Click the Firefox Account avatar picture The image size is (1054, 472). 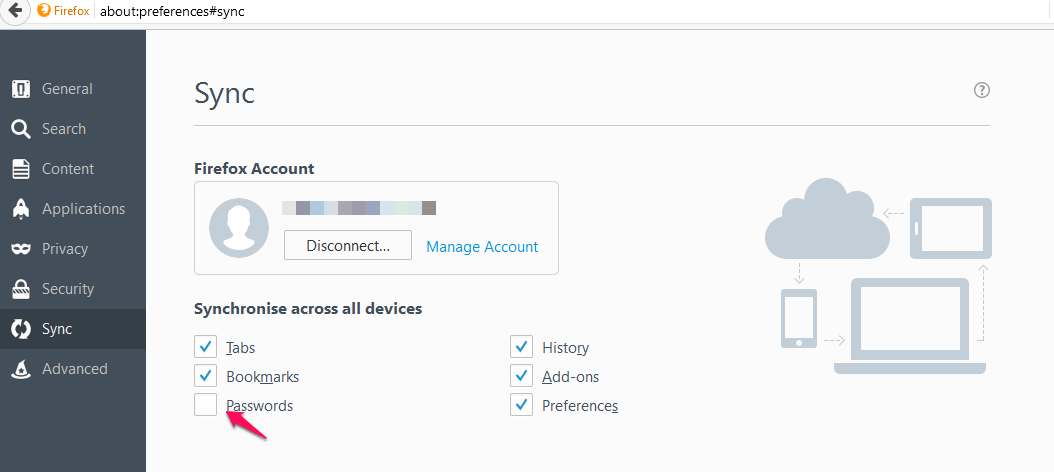(237, 227)
